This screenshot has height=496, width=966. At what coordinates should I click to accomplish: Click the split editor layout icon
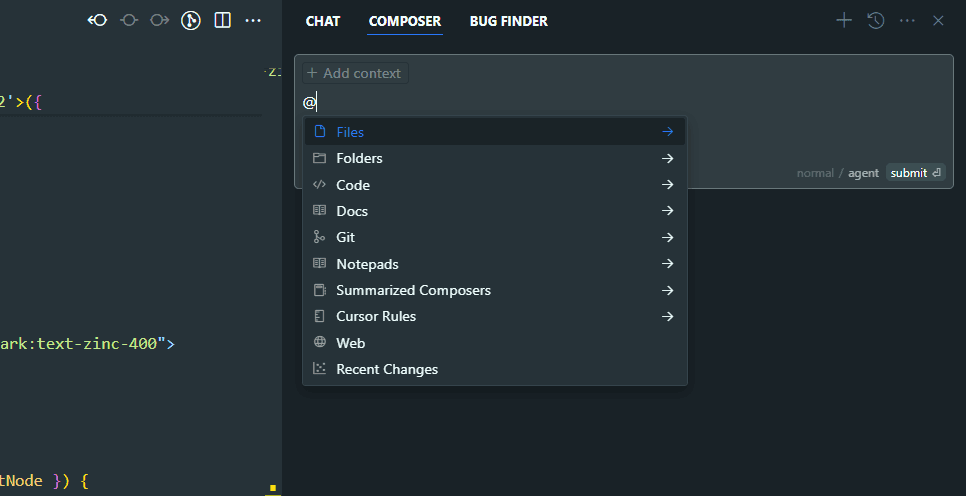[x=222, y=20]
